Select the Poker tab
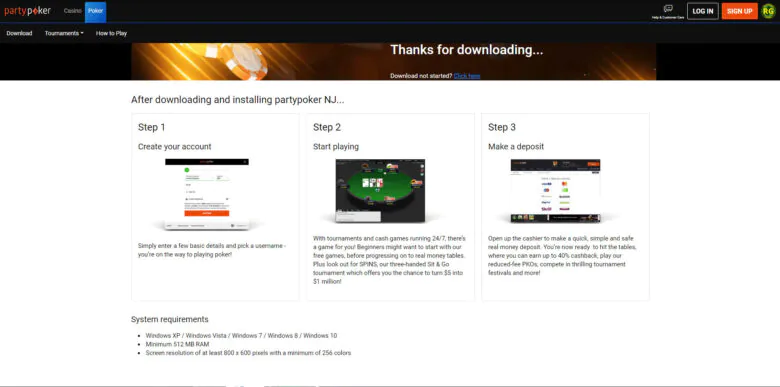The height and width of the screenshot is (387, 780). click(x=96, y=12)
